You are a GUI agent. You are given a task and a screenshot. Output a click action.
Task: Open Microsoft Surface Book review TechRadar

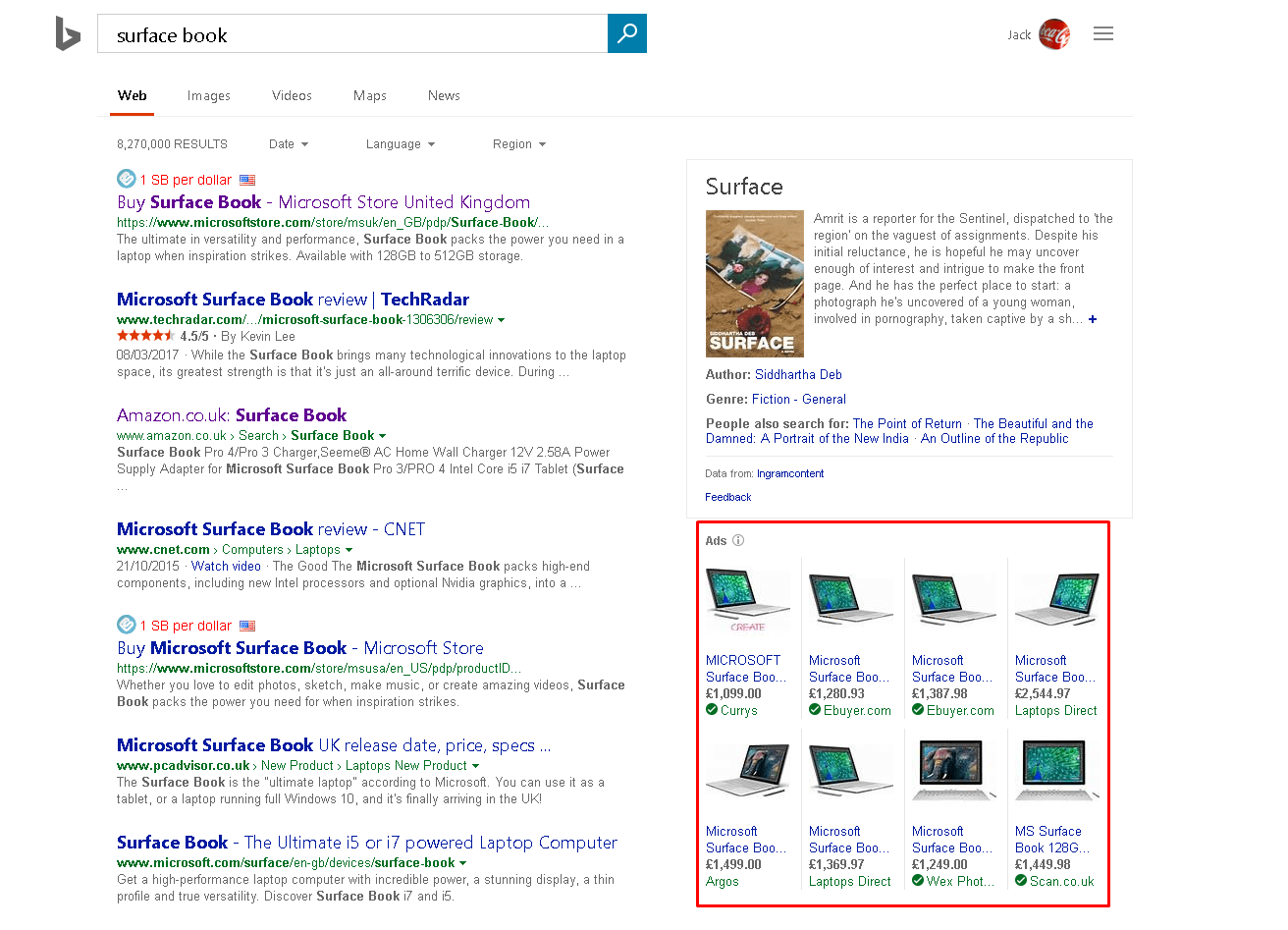point(293,300)
